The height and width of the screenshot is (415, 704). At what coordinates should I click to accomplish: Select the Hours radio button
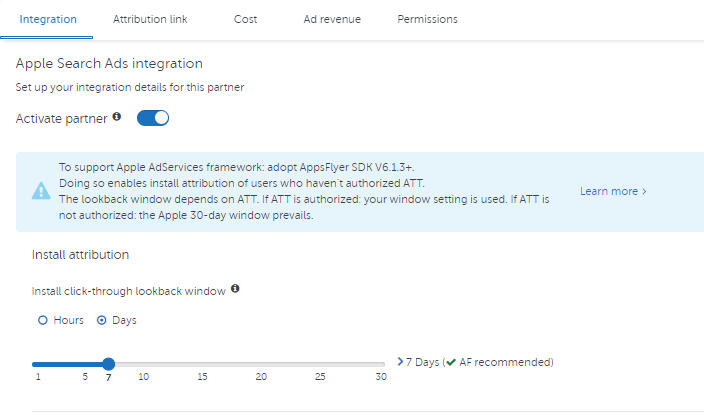[x=43, y=320]
